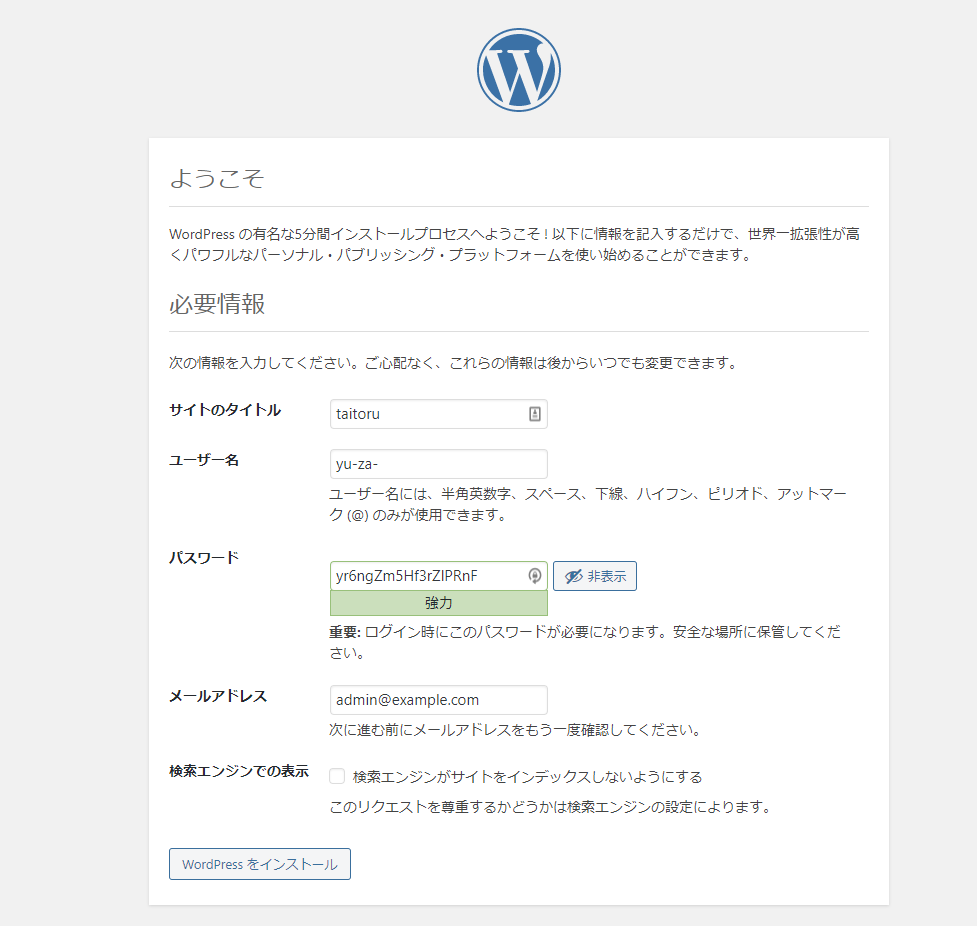
Task: Click the 重要: password warning text
Action: click(585, 642)
